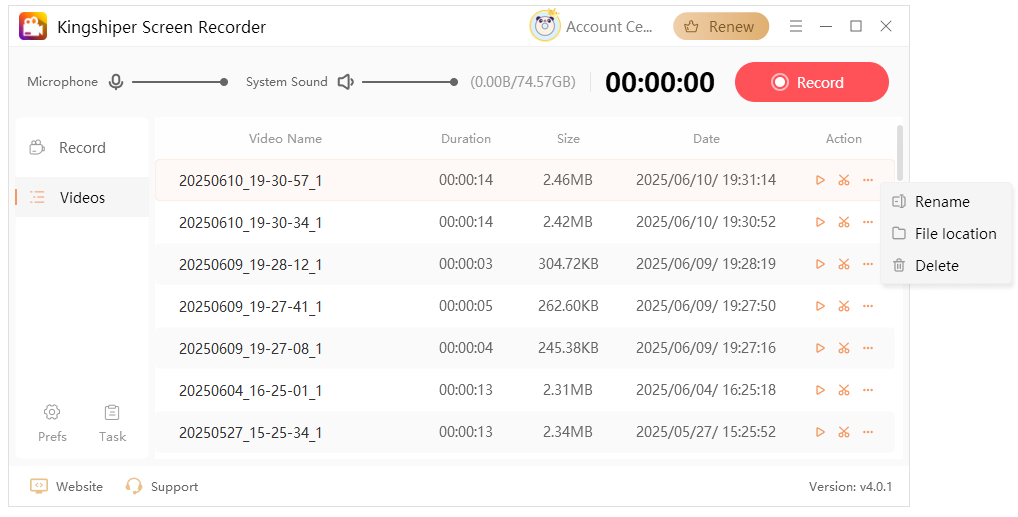Open three-dot menu for 20250609_19-27-08_1

(867, 348)
